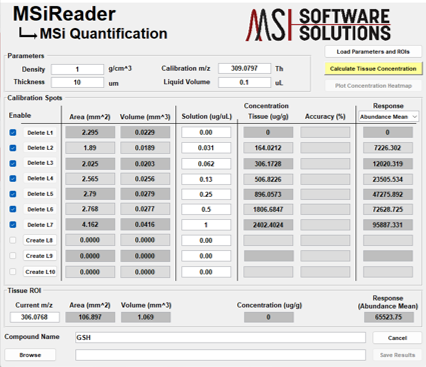This screenshot has height=367, width=426.
Task: Click Tissue ROI response value 65523.75
Action: [x=389, y=317]
